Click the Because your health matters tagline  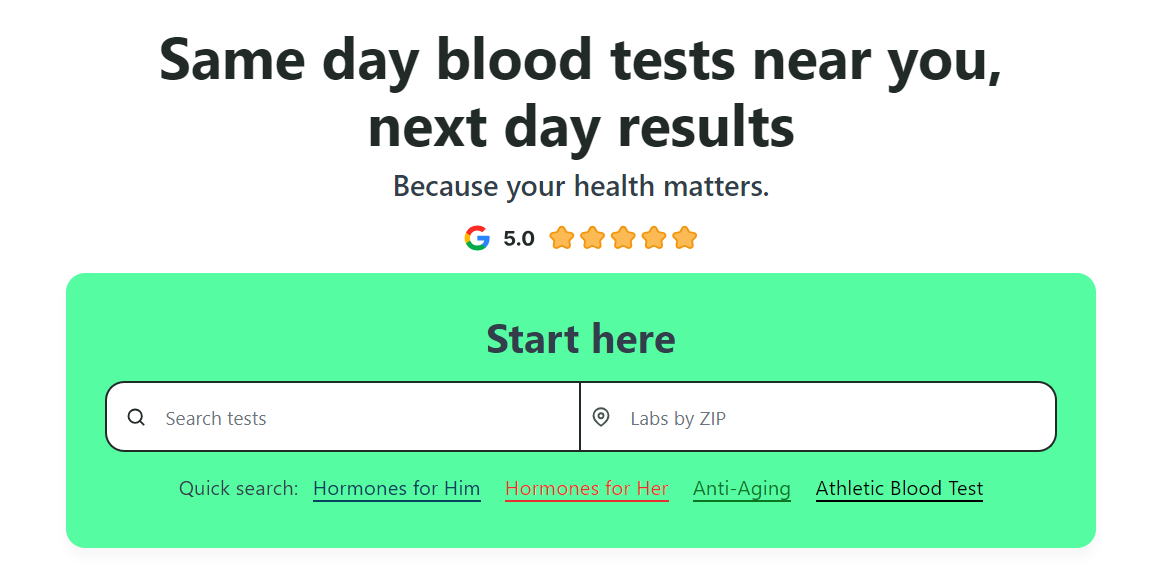click(580, 186)
